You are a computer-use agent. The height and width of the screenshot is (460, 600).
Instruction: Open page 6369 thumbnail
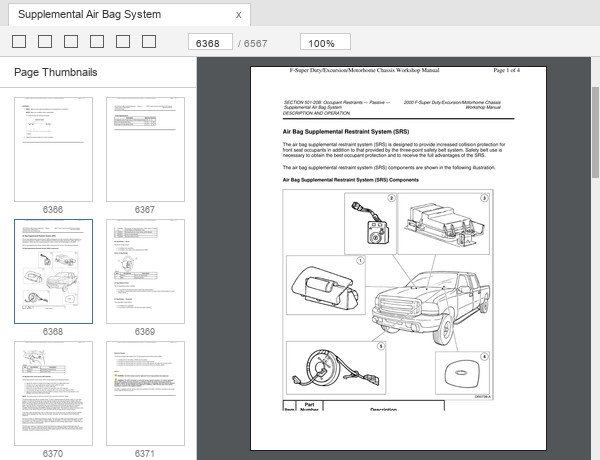tap(145, 271)
